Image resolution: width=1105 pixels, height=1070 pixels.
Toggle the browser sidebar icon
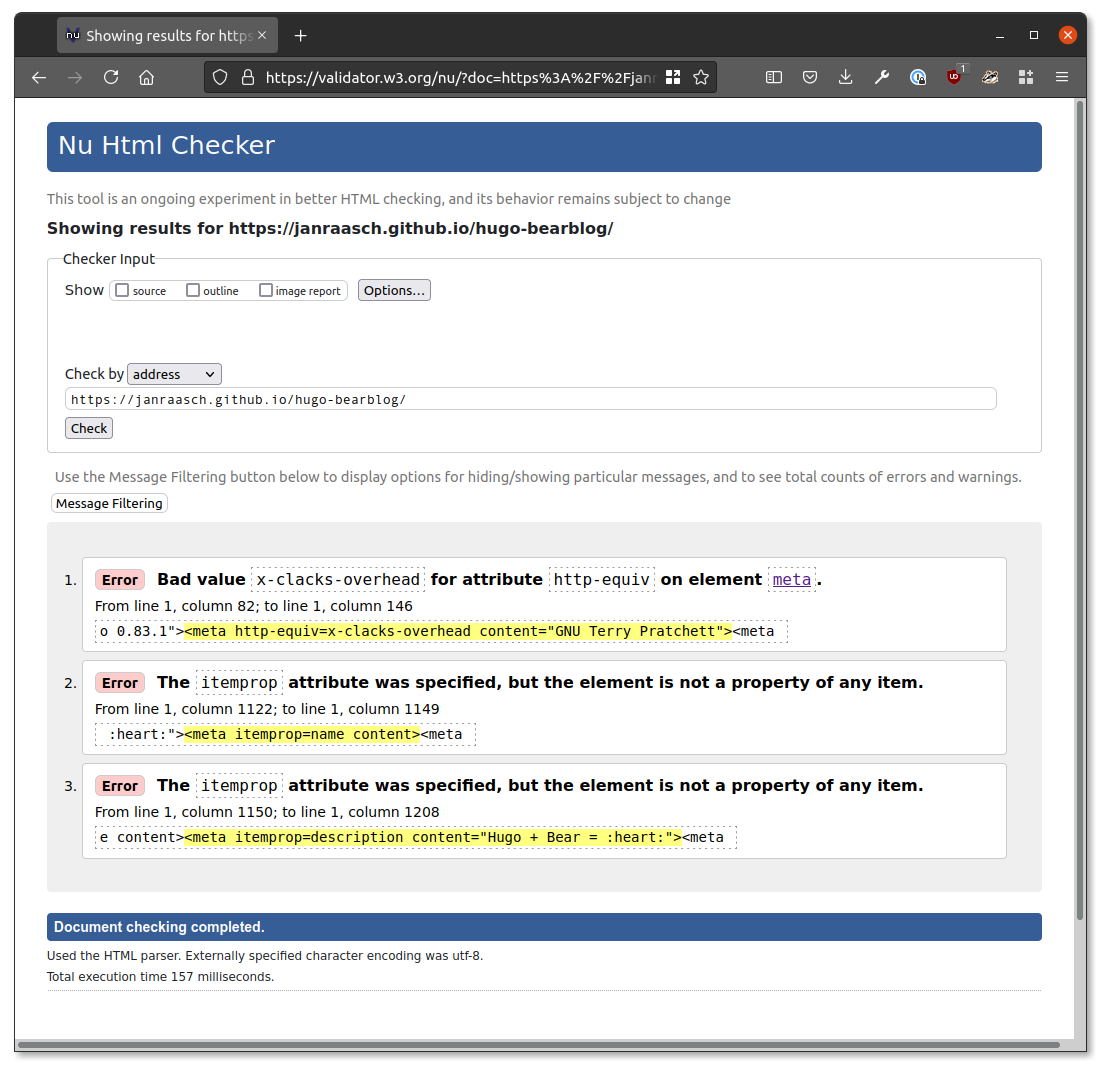click(x=774, y=77)
